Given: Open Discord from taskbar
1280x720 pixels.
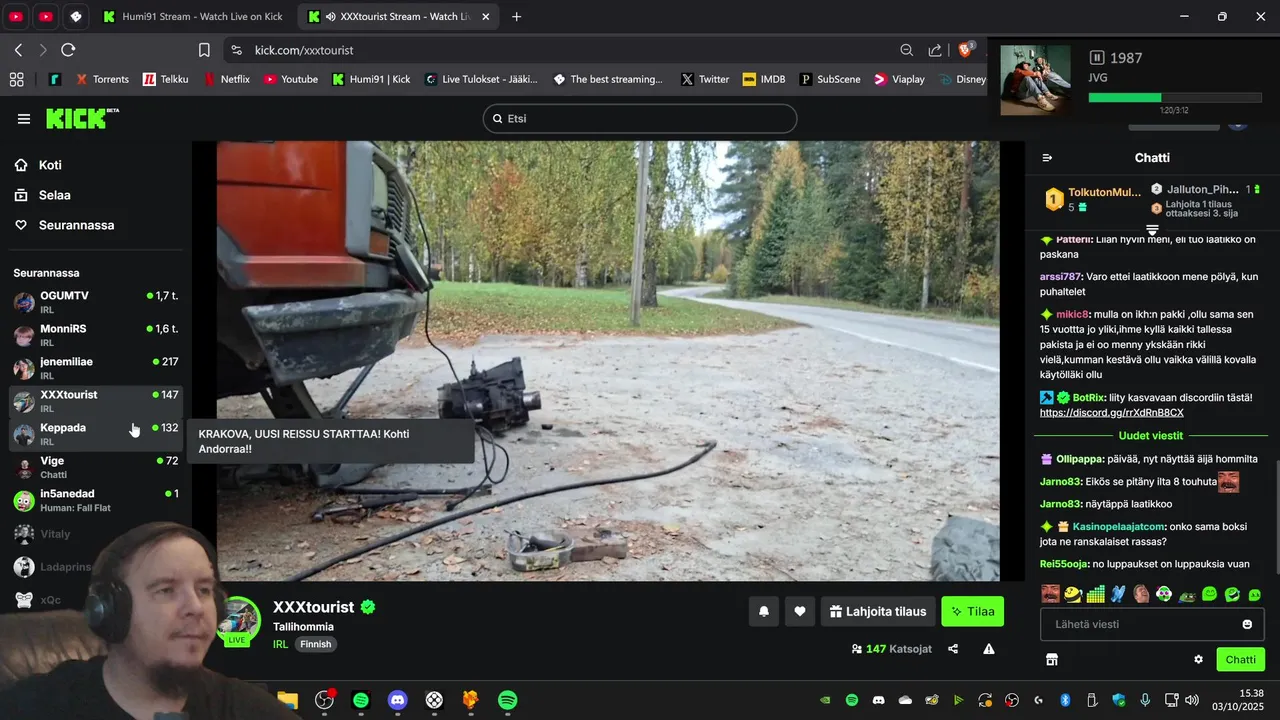Looking at the screenshot, I should [398, 700].
